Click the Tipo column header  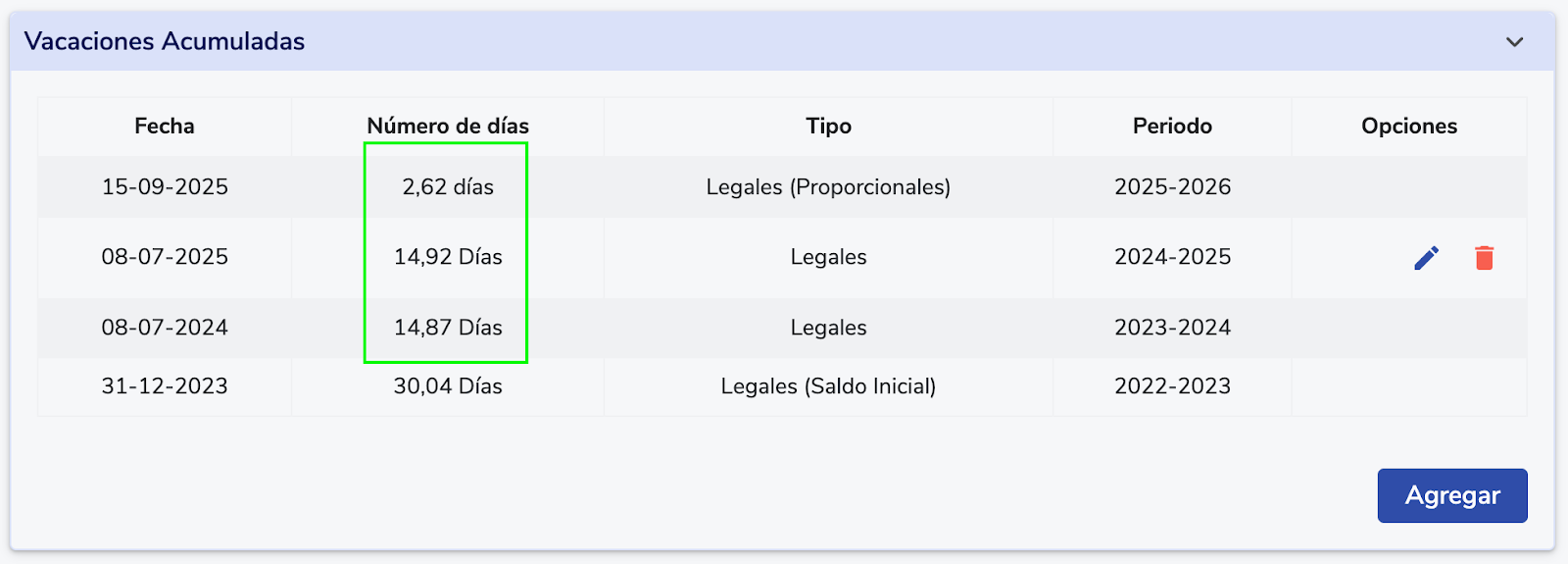(x=828, y=126)
